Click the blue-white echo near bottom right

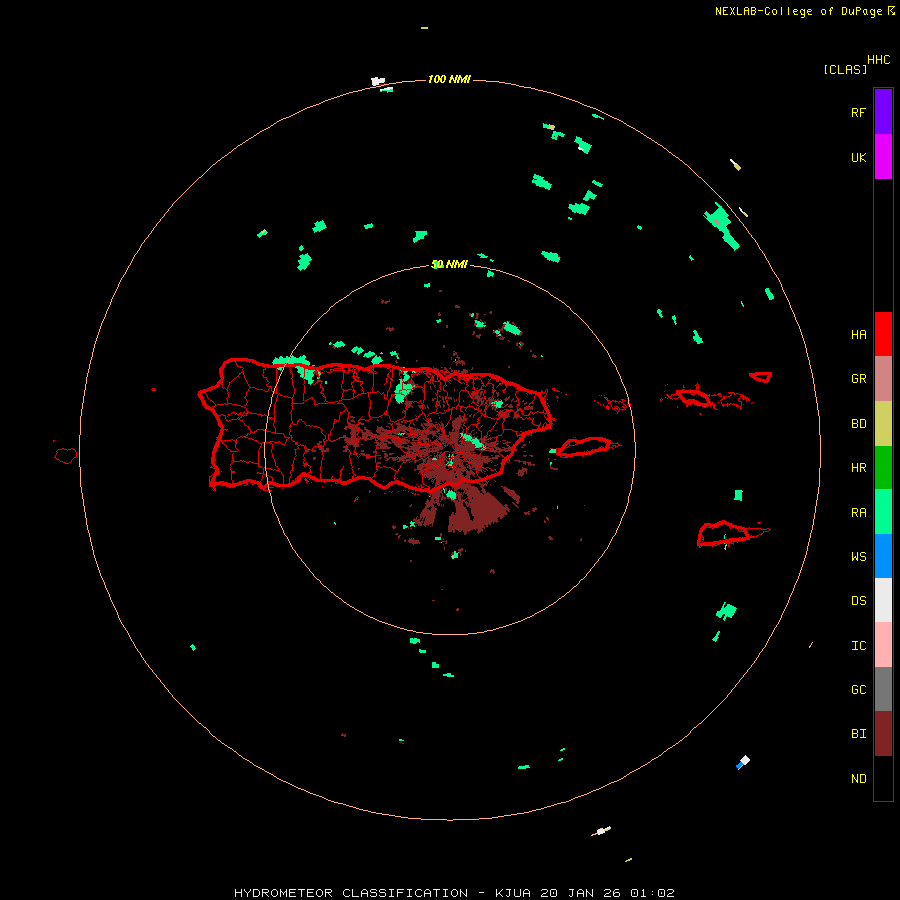(x=743, y=762)
